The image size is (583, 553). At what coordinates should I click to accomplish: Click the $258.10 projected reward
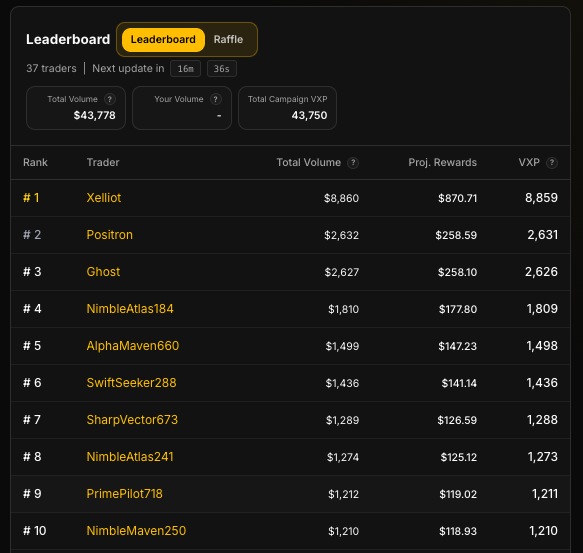pyautogui.click(x=457, y=272)
